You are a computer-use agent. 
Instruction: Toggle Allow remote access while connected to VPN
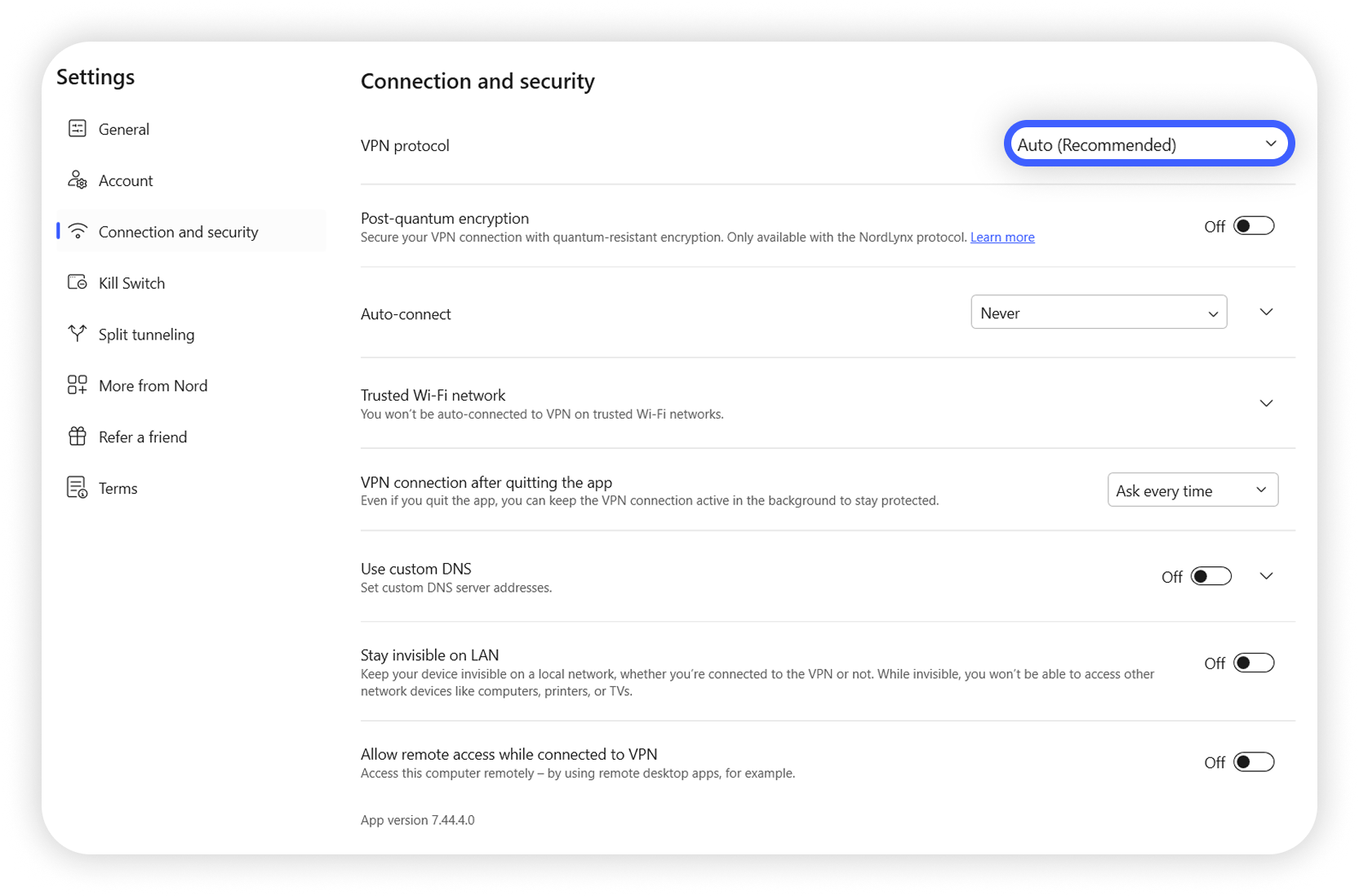pyautogui.click(x=1254, y=761)
